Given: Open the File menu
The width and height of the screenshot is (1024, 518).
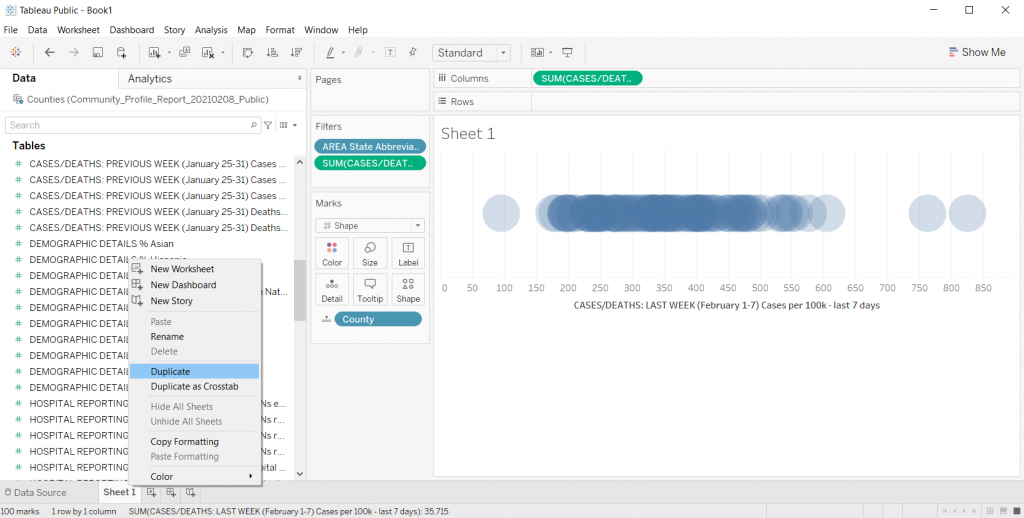Looking at the screenshot, I should coord(10,30).
